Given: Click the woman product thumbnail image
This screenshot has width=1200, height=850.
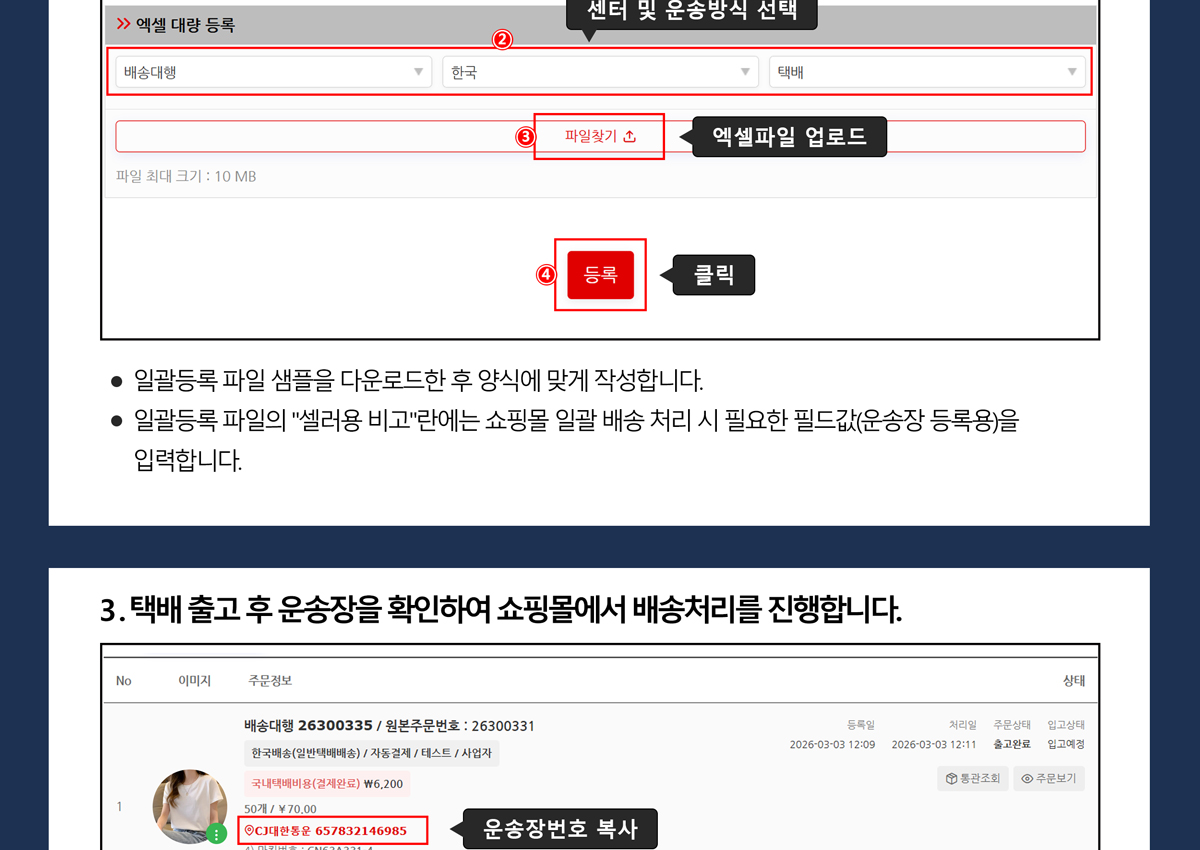Looking at the screenshot, I should [188, 806].
